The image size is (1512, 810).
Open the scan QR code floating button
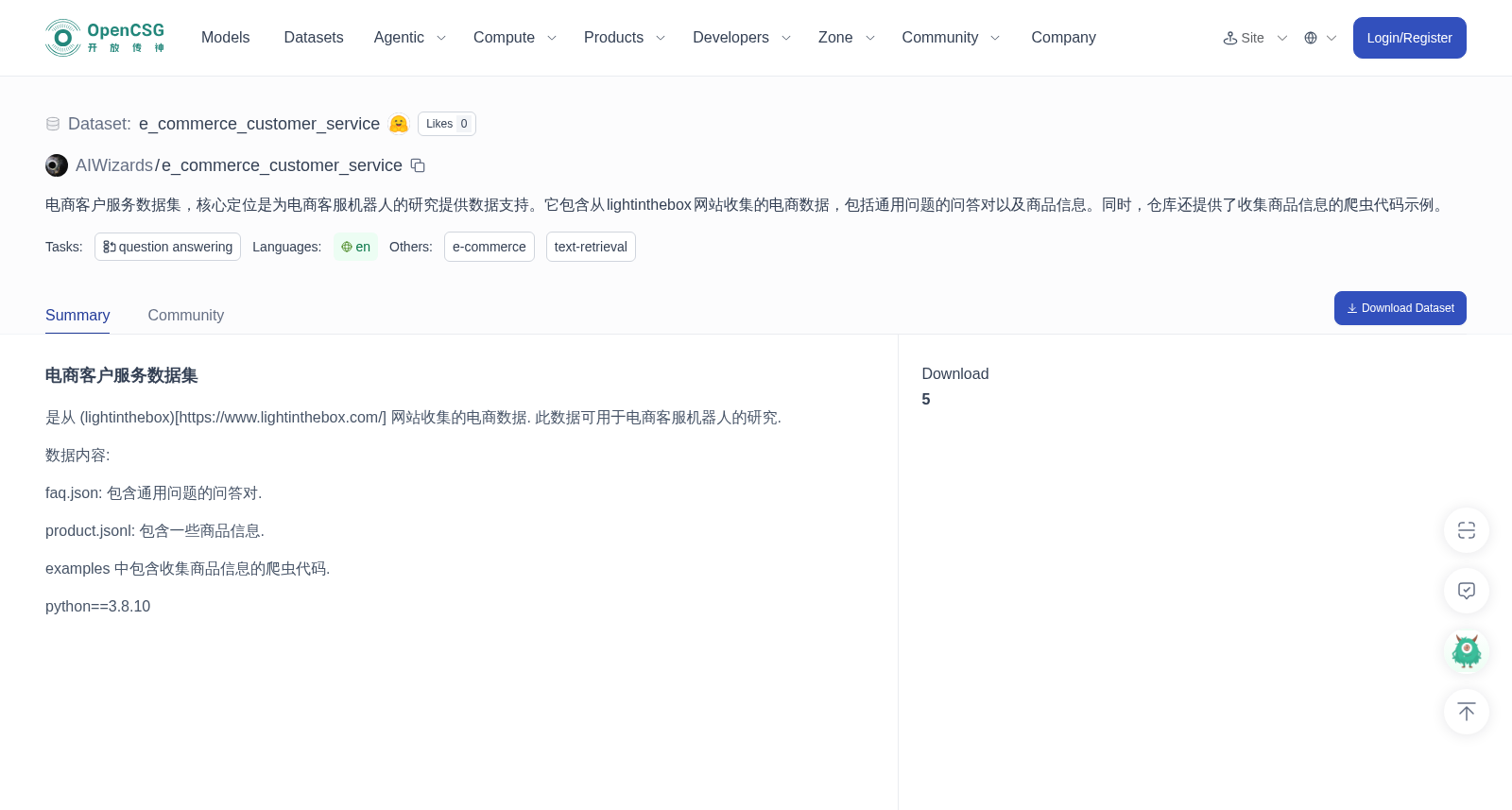tap(1467, 530)
